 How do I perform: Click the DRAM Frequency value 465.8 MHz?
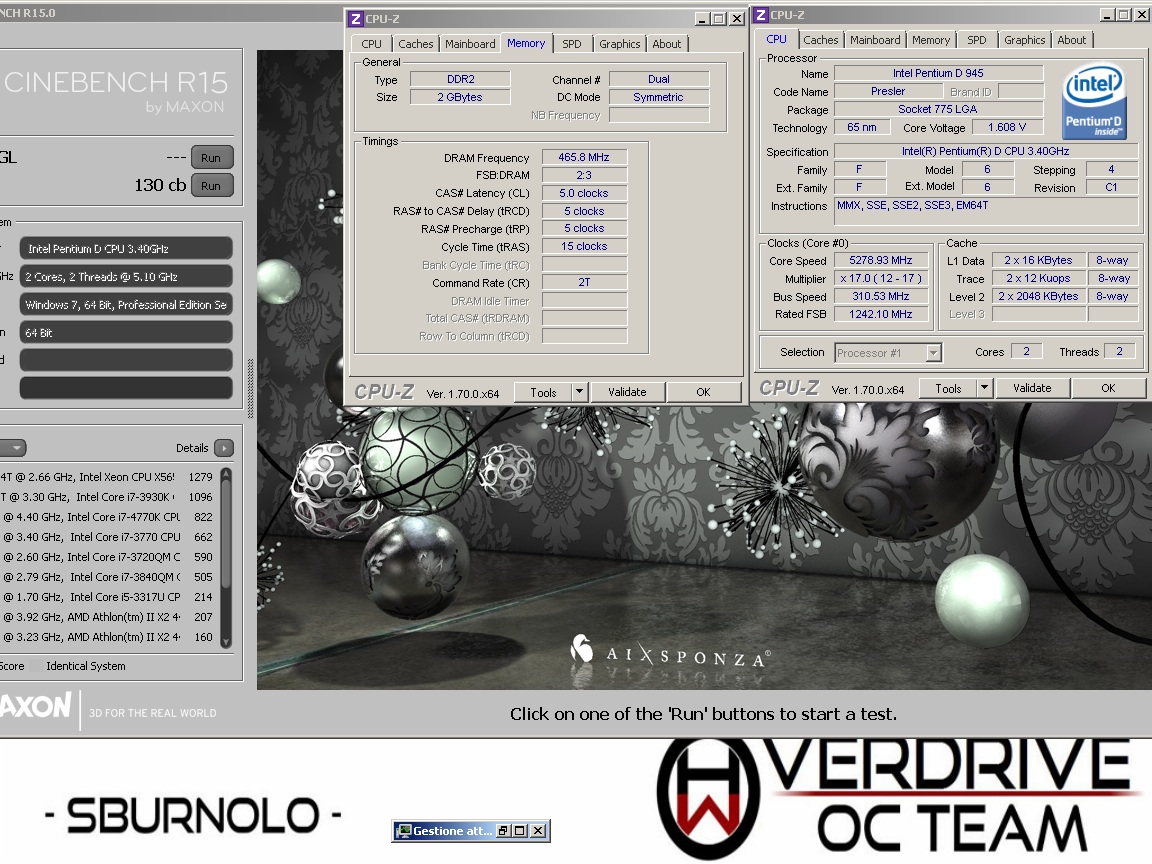(584, 157)
